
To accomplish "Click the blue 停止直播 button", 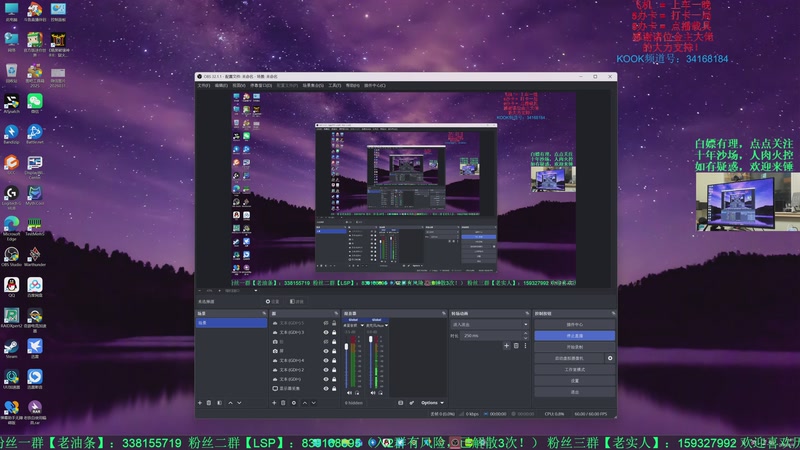I will 574,336.
